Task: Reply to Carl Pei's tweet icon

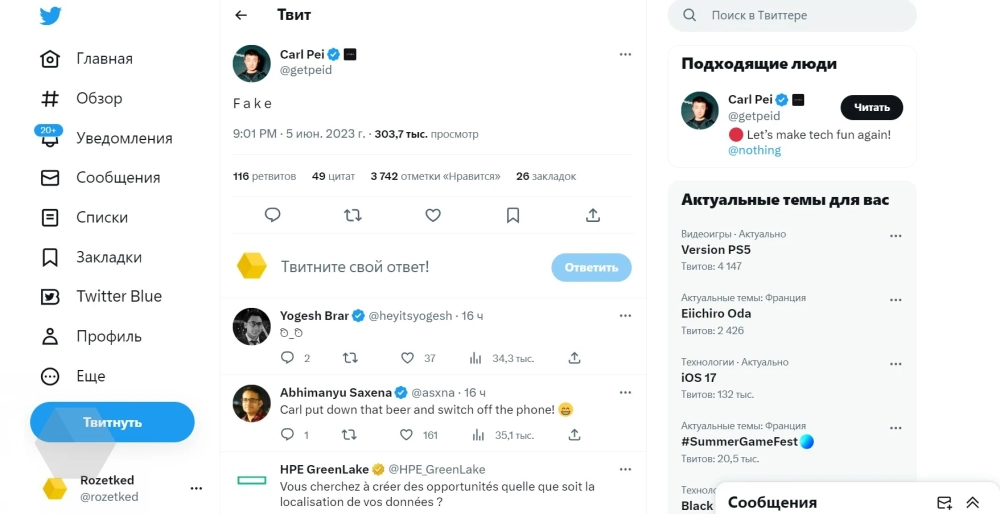Action: (x=272, y=215)
